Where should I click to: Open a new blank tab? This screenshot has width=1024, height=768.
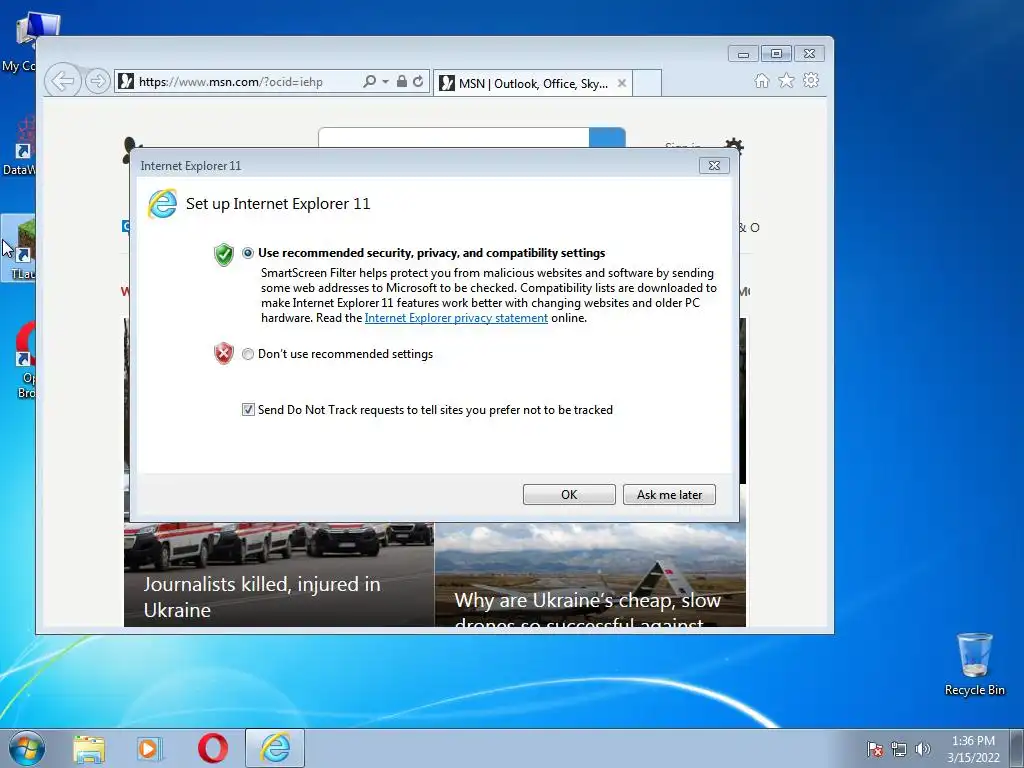(x=647, y=84)
